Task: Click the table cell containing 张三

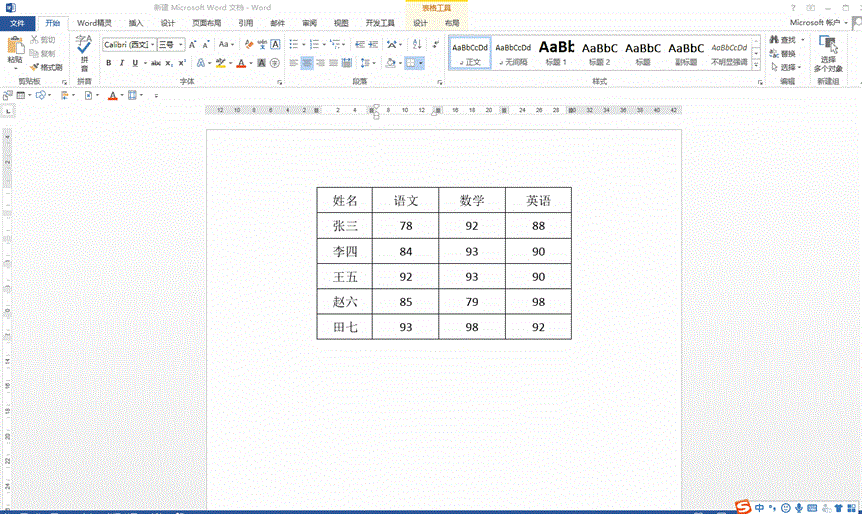Action: (344, 226)
